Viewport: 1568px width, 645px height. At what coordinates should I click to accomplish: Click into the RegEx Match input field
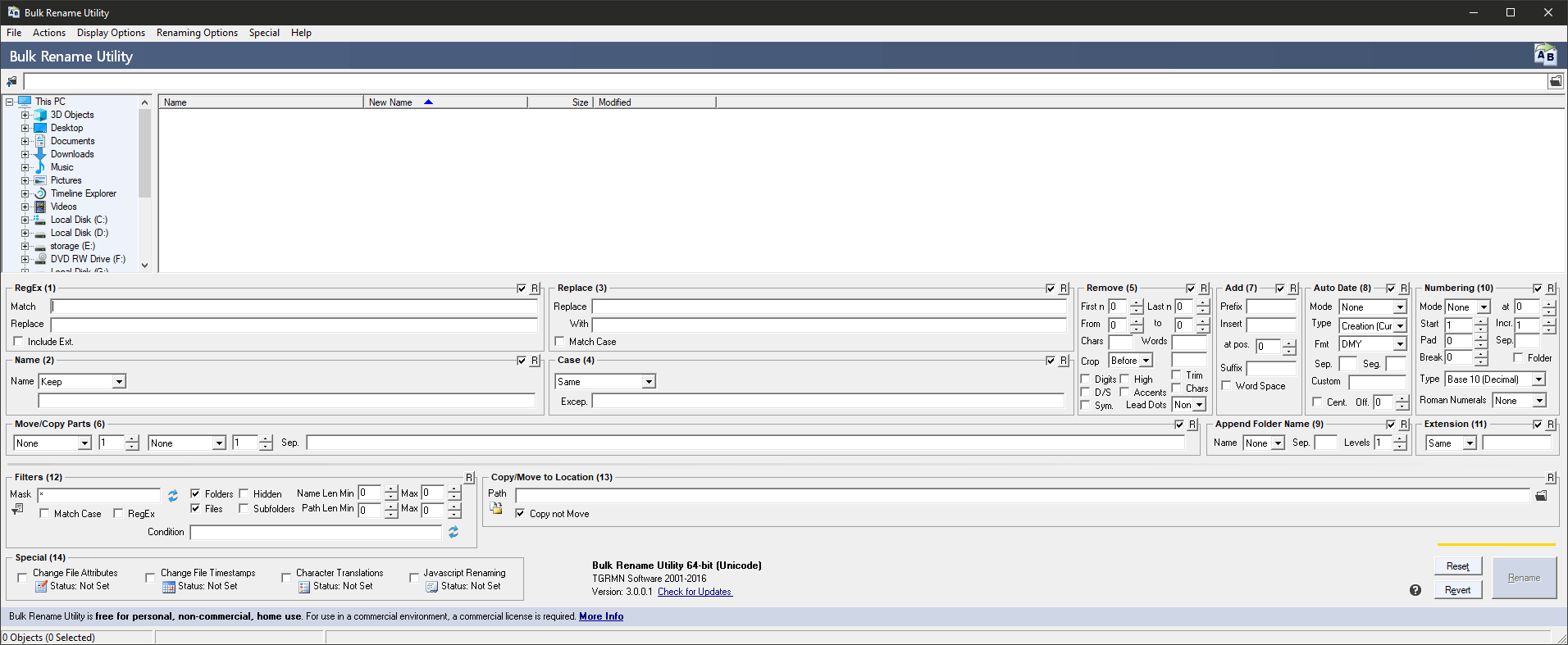point(294,307)
